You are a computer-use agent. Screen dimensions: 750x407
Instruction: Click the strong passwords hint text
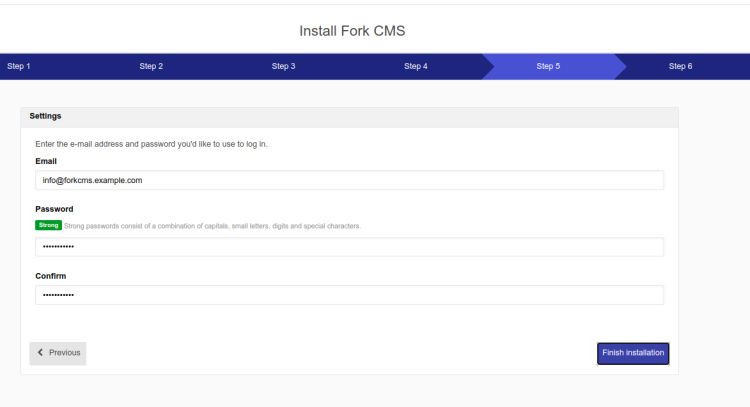(x=212, y=226)
